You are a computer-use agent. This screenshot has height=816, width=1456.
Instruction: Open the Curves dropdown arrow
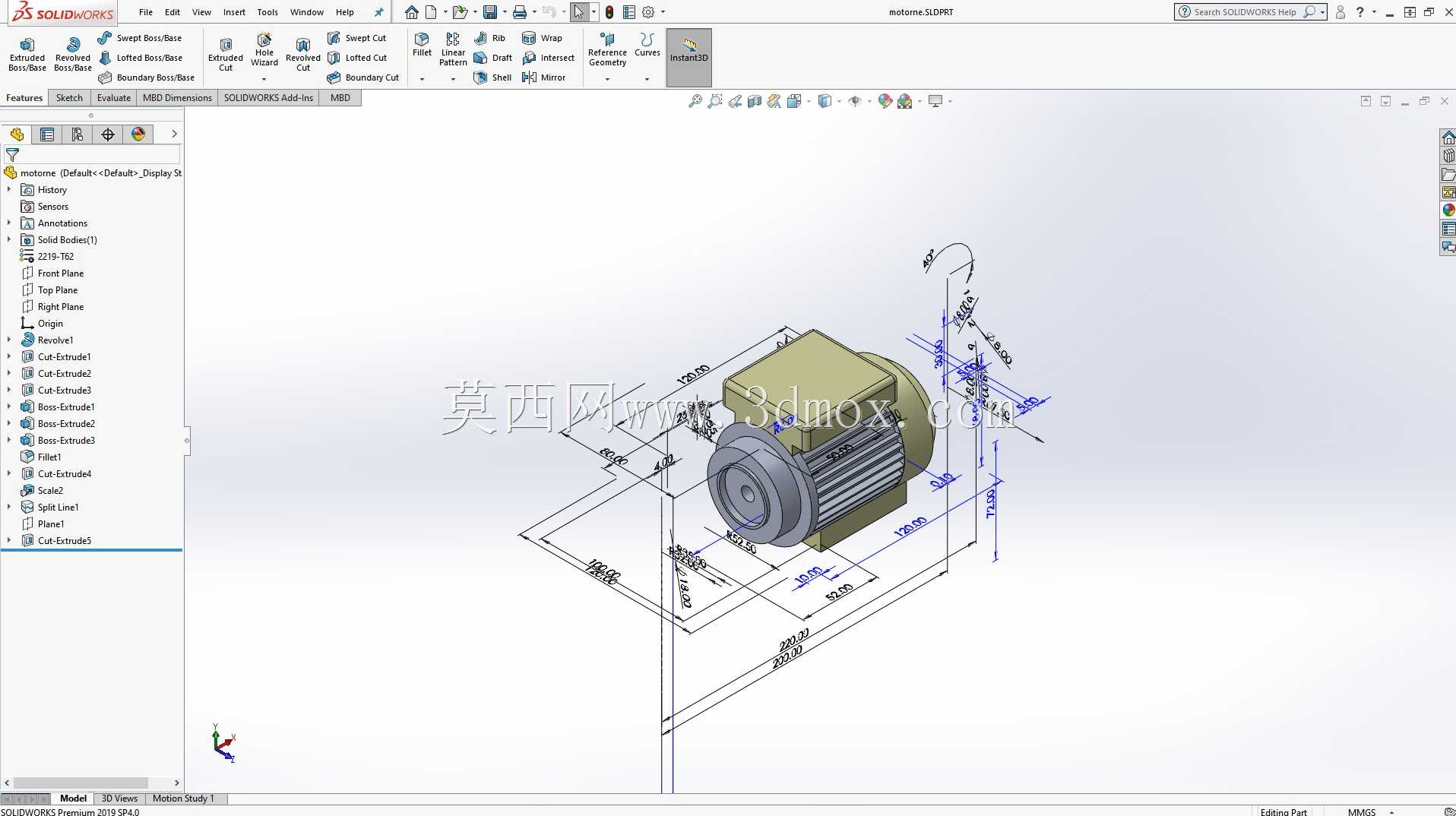coord(647,79)
